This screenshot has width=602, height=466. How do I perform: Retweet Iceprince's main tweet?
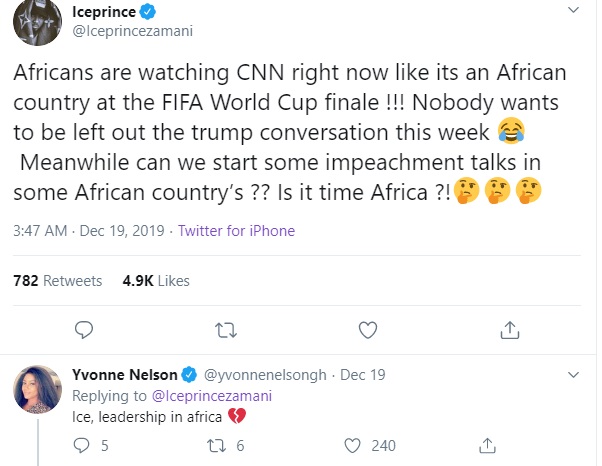[226, 329]
